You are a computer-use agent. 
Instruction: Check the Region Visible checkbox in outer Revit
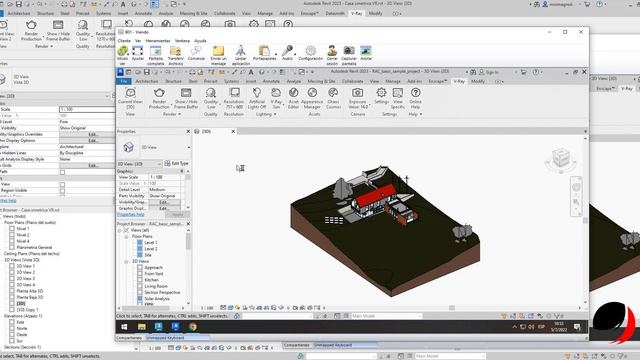pyautogui.click(x=62, y=191)
